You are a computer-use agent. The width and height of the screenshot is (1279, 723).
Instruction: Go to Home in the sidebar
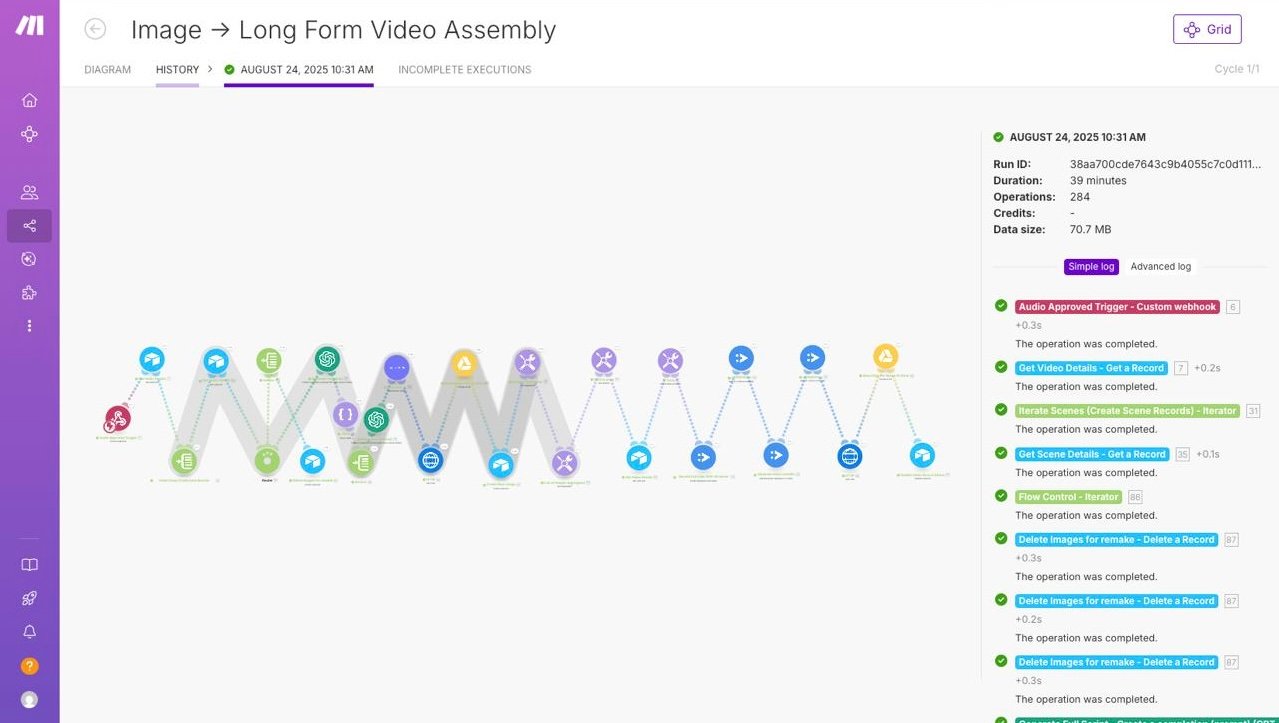29,100
